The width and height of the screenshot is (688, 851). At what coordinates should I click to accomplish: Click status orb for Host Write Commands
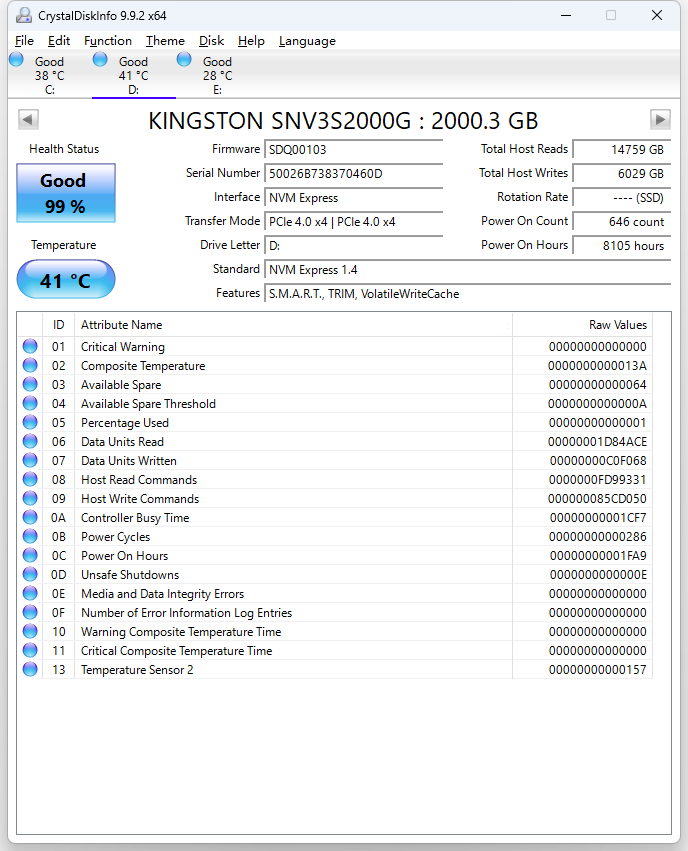coord(30,498)
